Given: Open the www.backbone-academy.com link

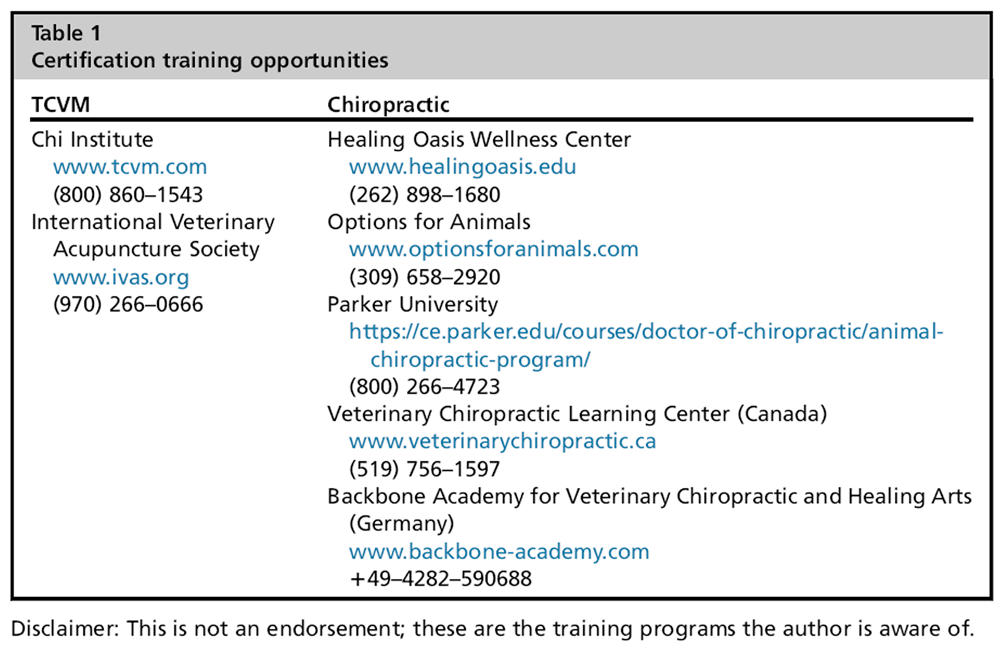Looking at the screenshot, I should [x=499, y=551].
